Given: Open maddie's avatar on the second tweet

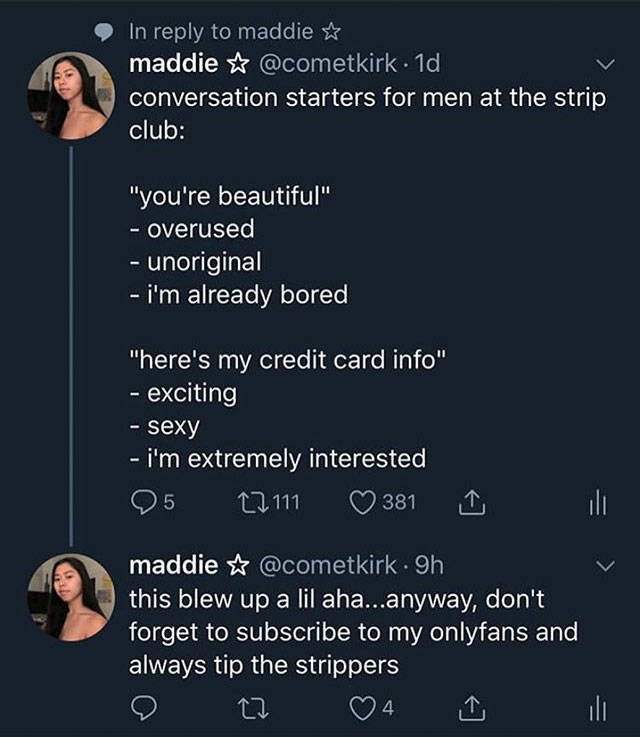Looking at the screenshot, I should coord(71,597).
